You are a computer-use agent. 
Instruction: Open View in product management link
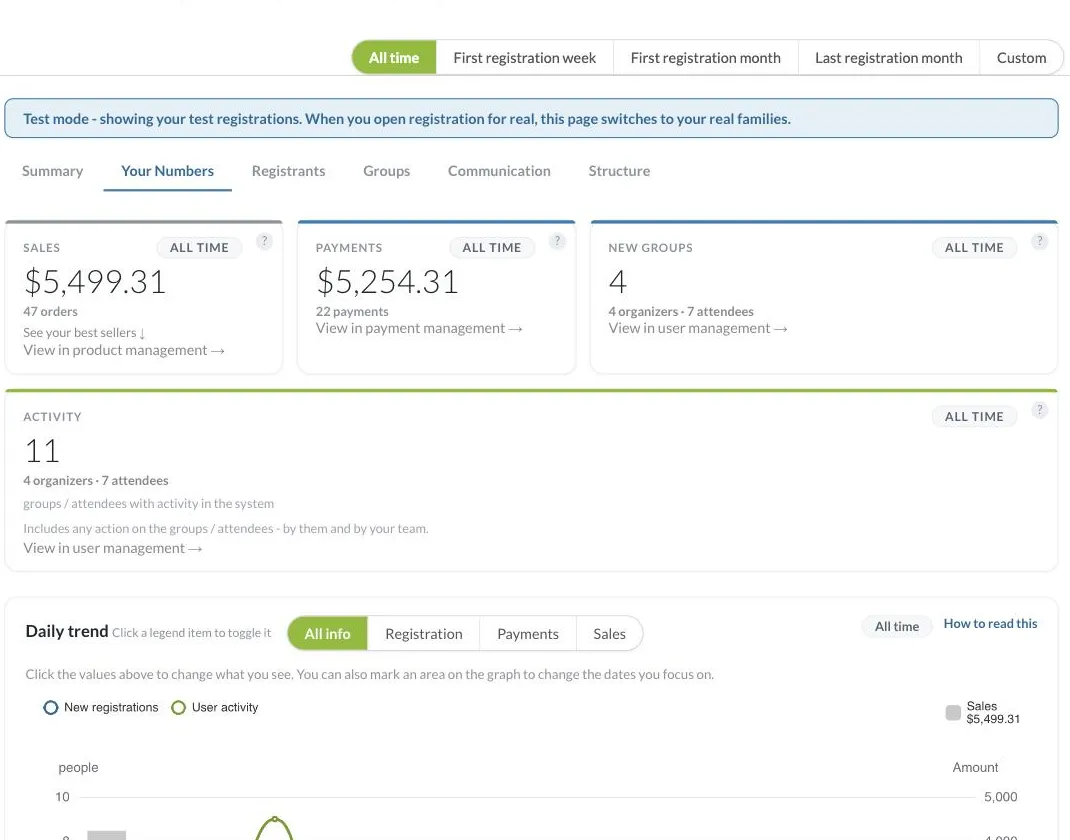point(124,350)
